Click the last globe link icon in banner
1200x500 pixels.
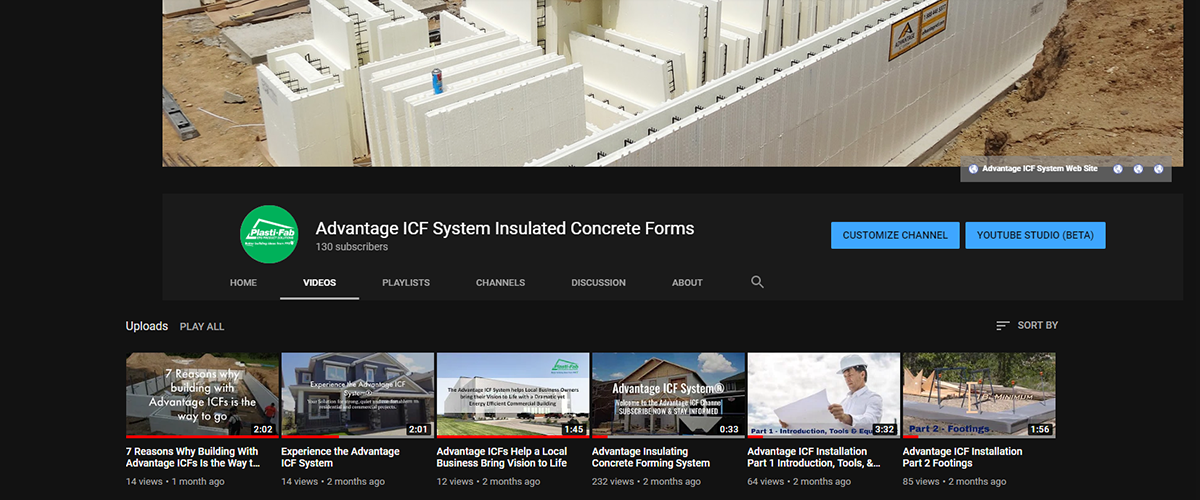1158,169
